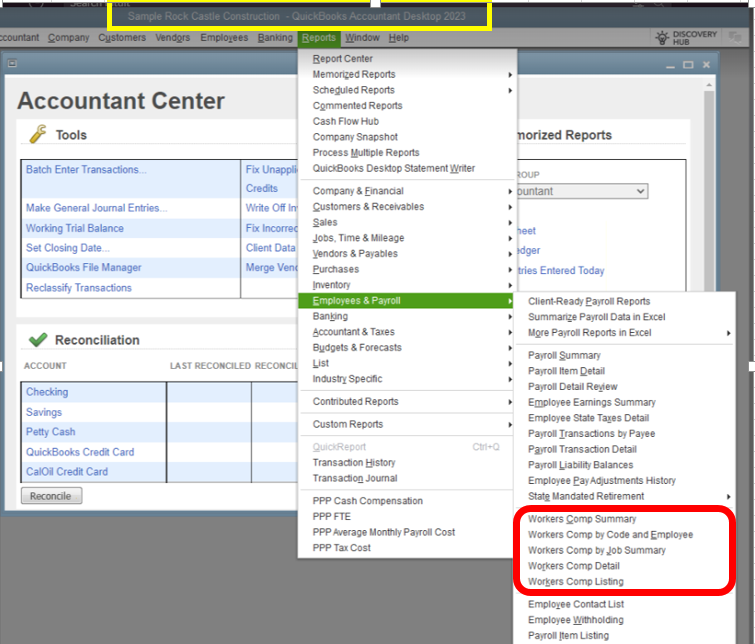Expand the Company & Financial submenu

tap(510, 191)
